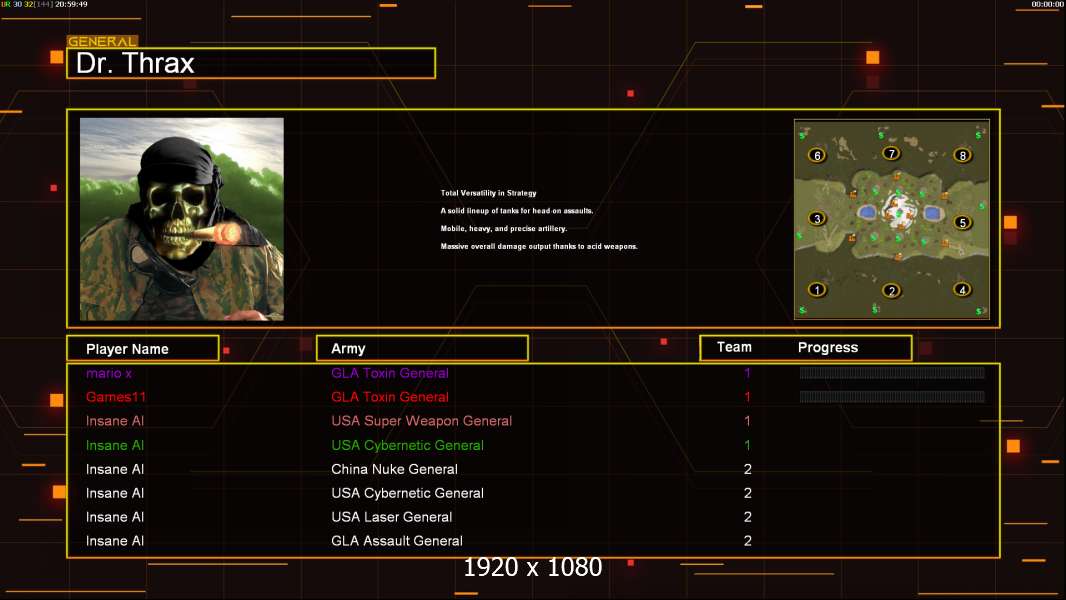Viewport: 1066px width, 600px height.
Task: Click the team number in mario x's row
Action: (747, 373)
